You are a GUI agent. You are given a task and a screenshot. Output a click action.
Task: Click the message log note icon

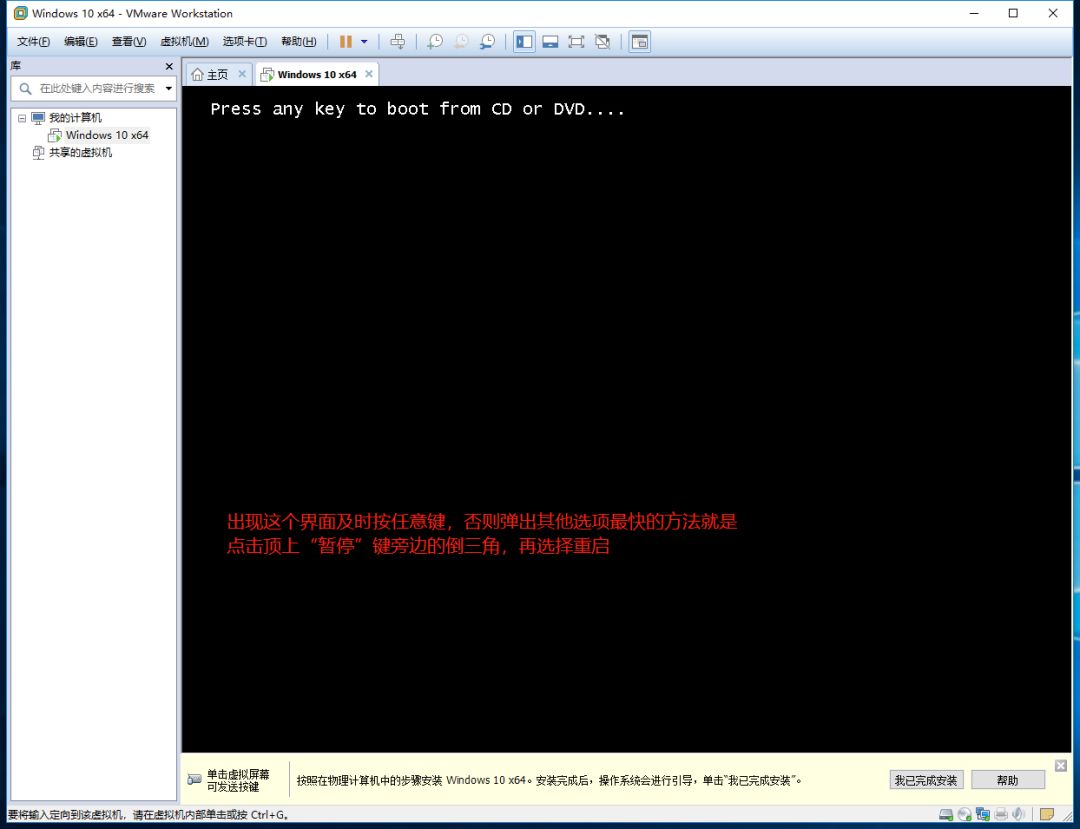pos(1047,815)
